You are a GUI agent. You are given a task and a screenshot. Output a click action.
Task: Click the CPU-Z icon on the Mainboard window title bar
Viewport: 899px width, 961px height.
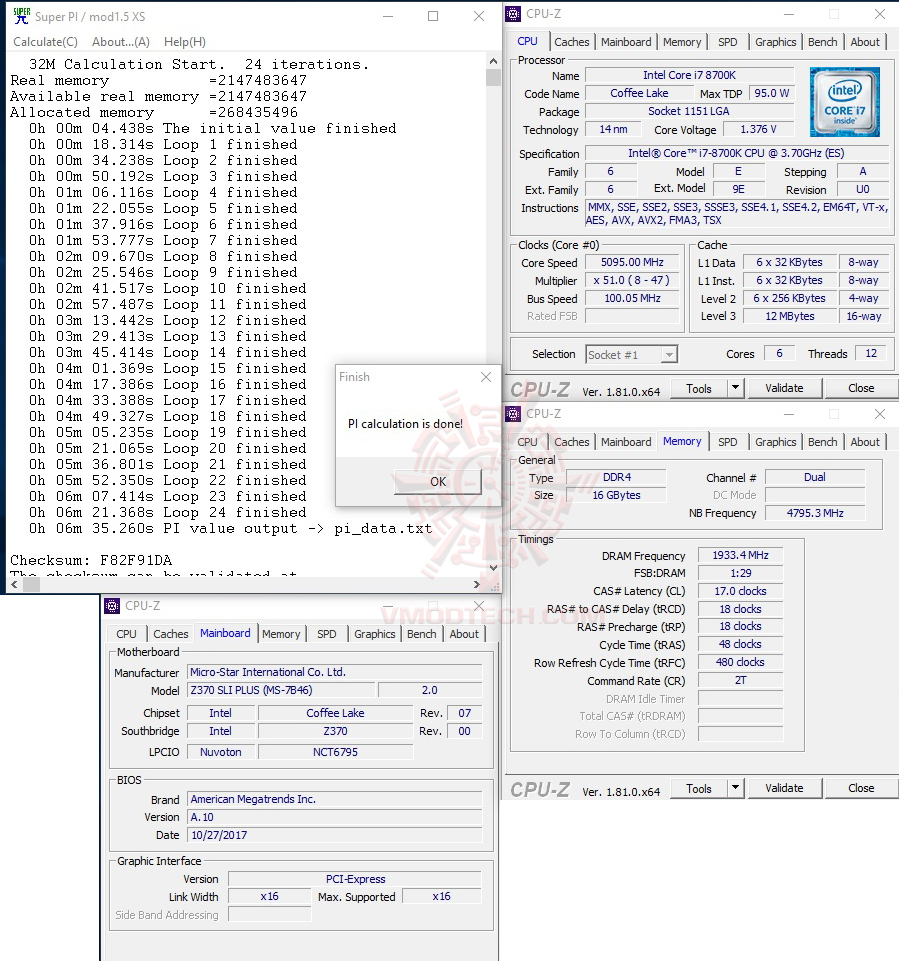(112, 605)
